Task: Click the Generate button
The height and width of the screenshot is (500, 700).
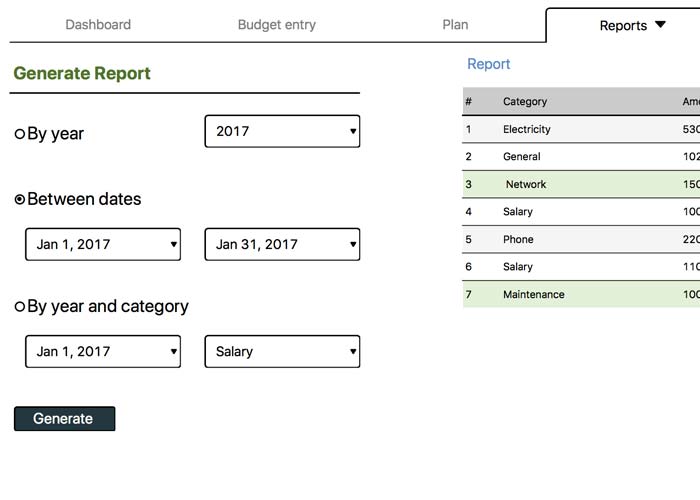Action: [x=65, y=418]
